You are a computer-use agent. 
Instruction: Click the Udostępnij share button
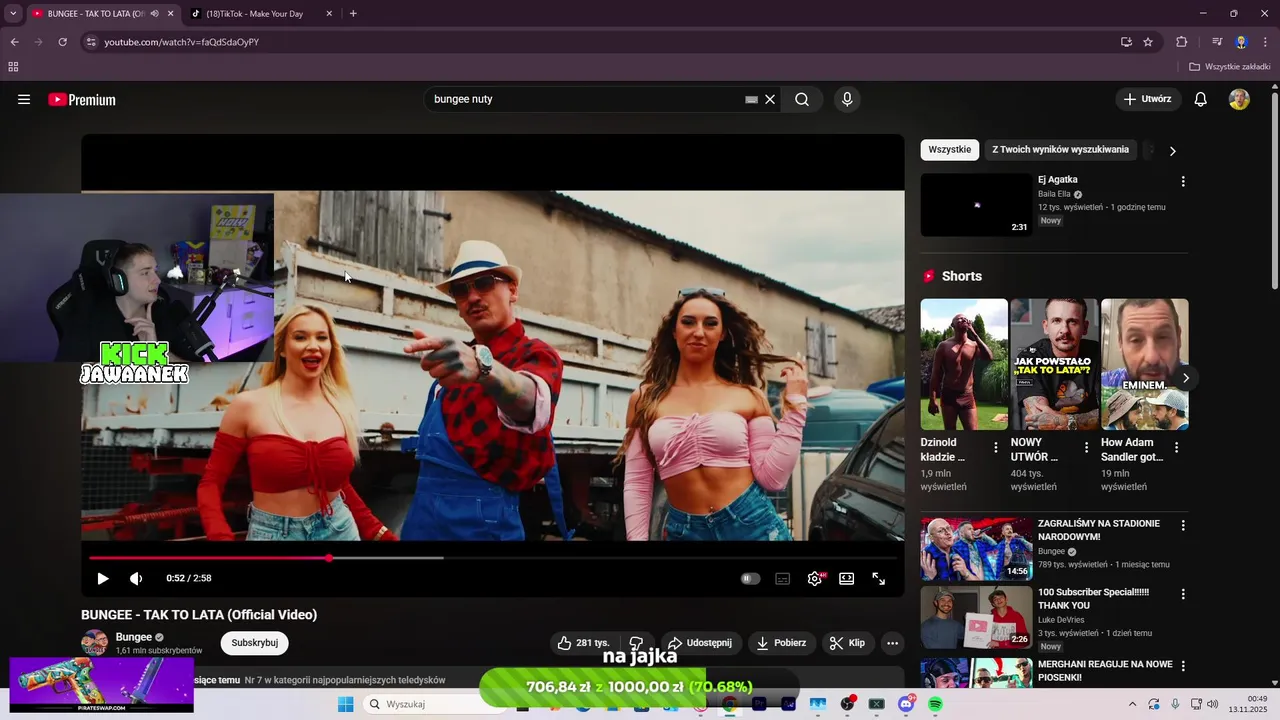(700, 643)
